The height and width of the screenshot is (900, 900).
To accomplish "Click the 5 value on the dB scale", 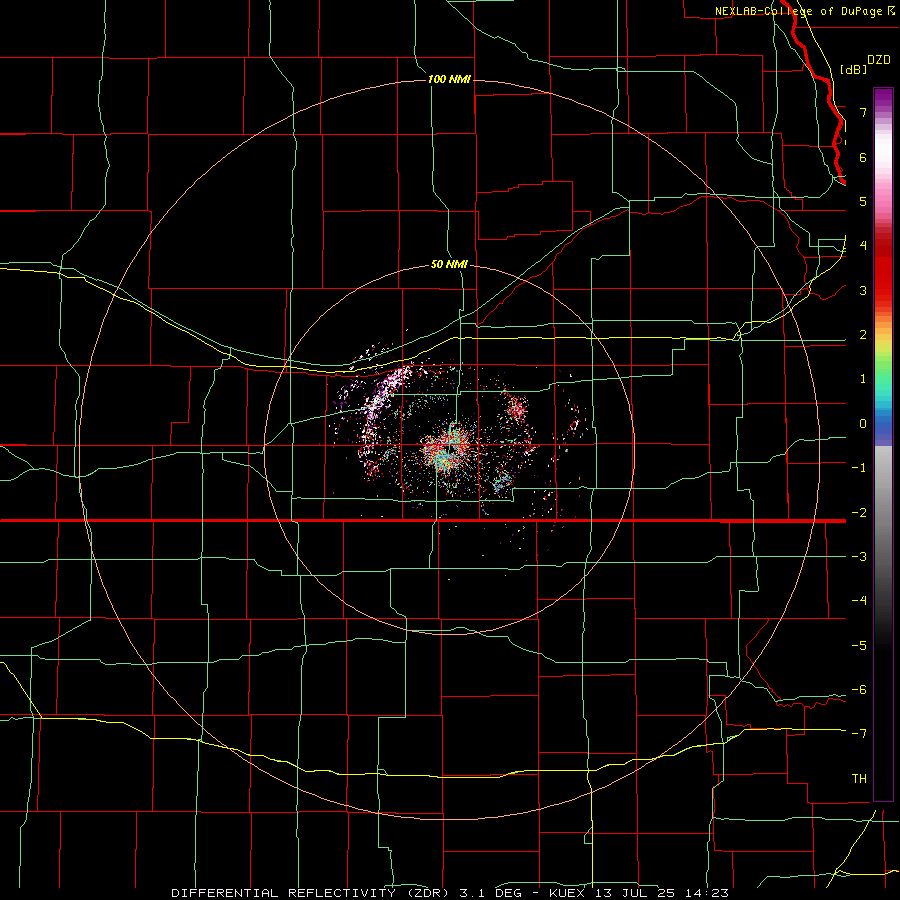I will pos(863,201).
